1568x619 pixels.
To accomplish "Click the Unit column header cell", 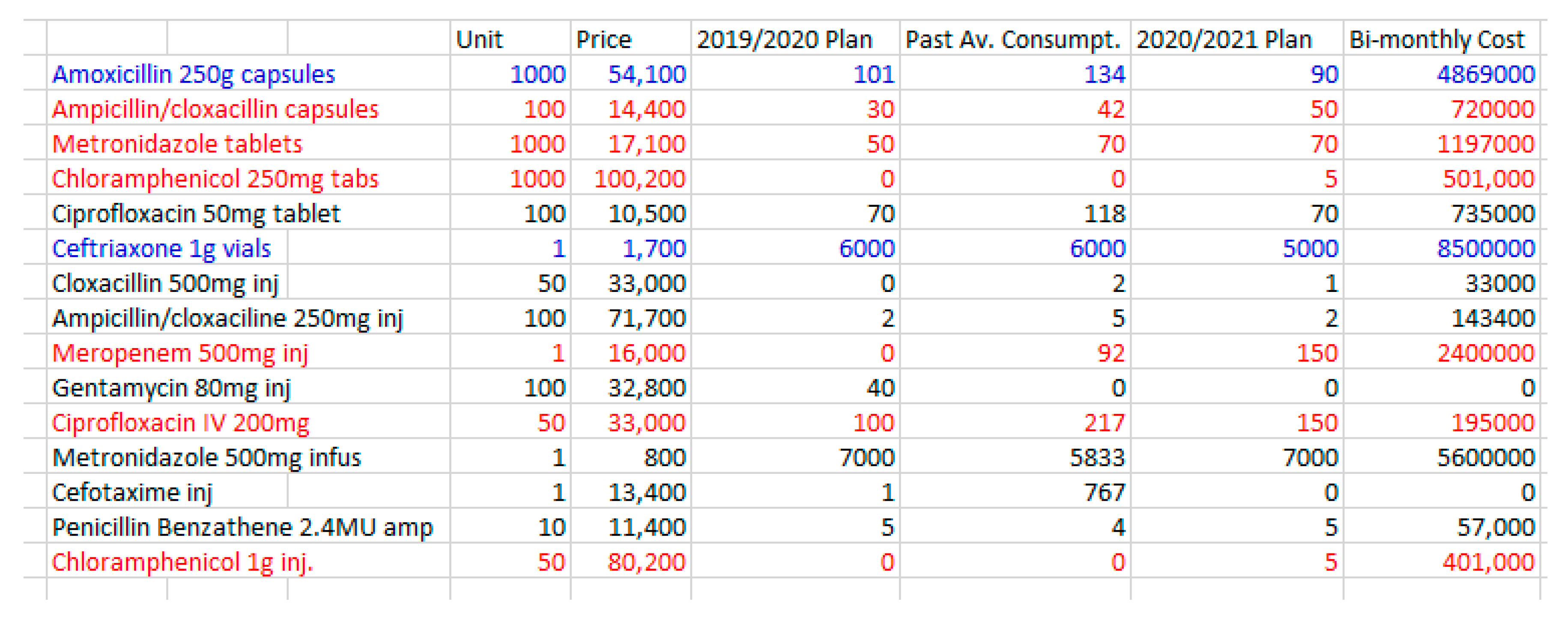I will [x=480, y=39].
